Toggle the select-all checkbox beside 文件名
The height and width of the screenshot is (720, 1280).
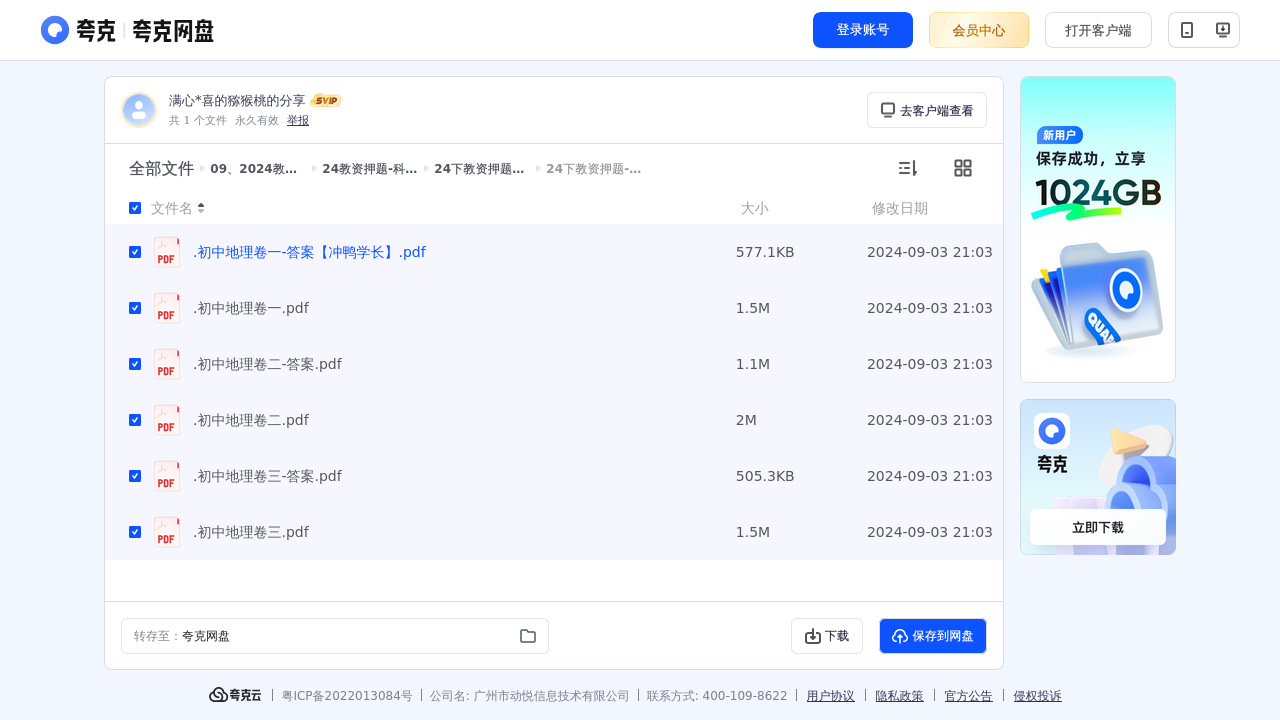[135, 208]
